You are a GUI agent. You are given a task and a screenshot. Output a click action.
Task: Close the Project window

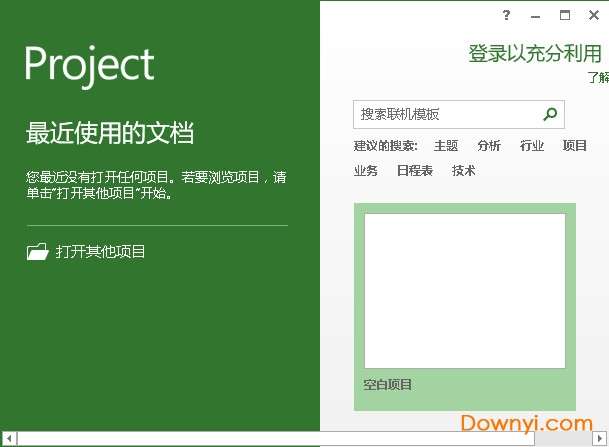tap(594, 16)
